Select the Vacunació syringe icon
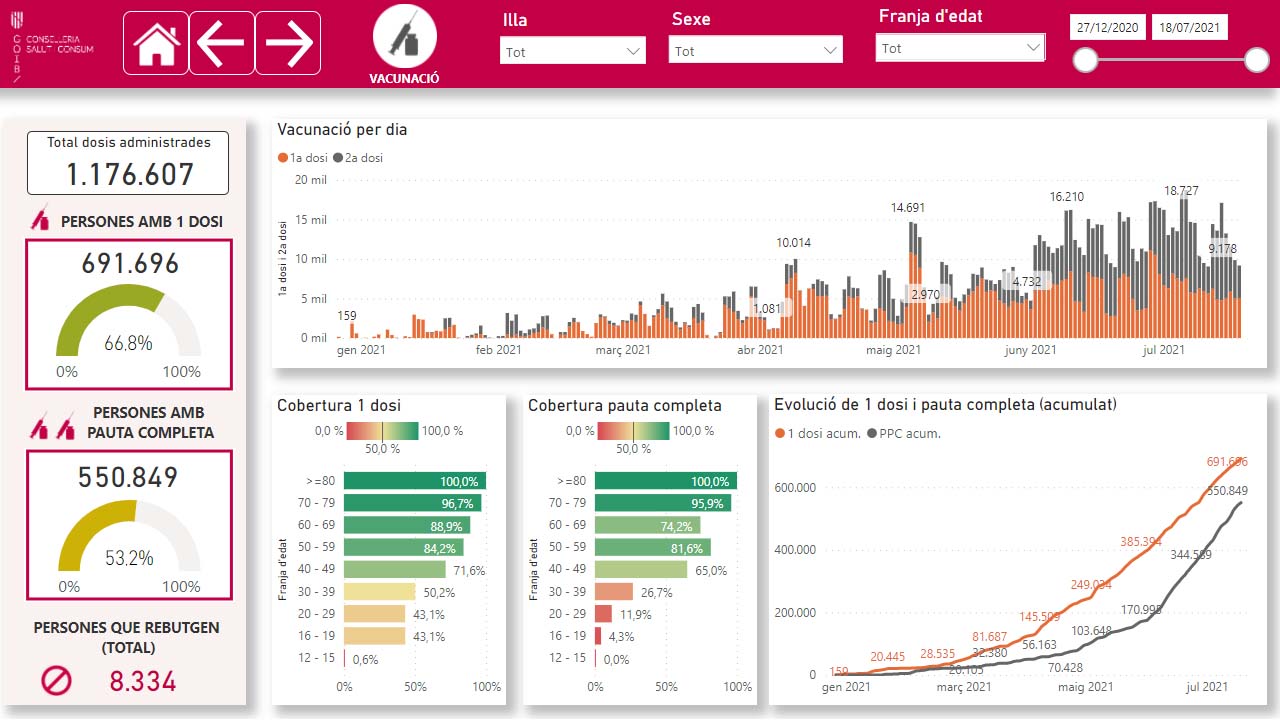Viewport: 1280px width, 720px height. (x=404, y=36)
